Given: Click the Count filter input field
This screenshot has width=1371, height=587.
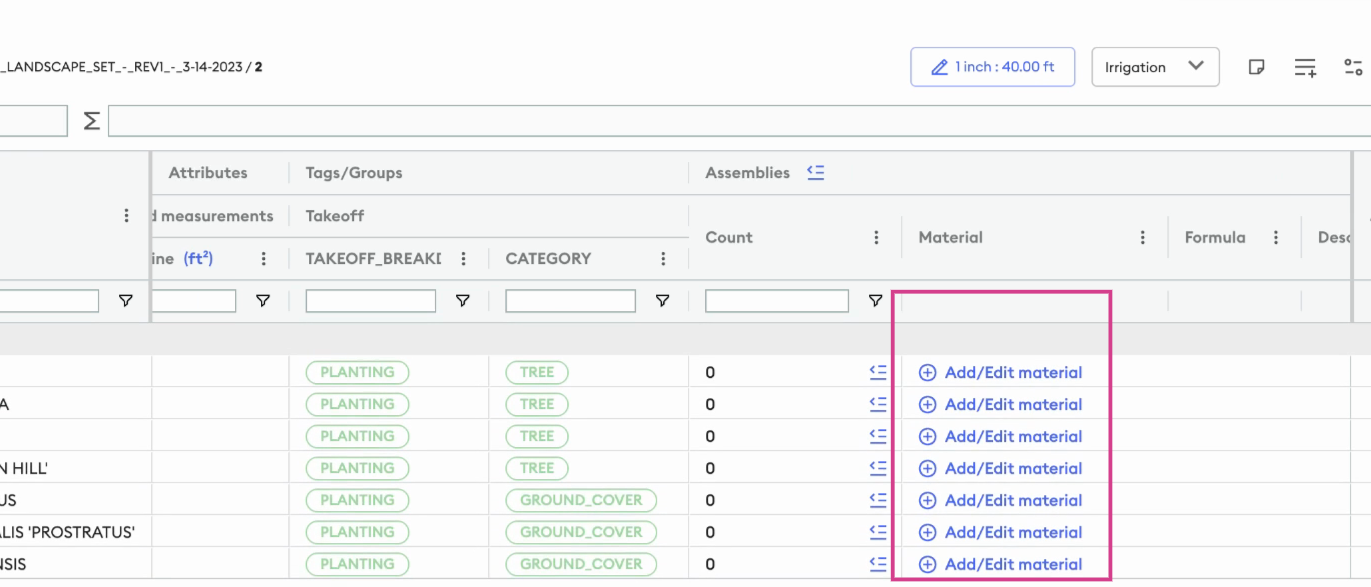Looking at the screenshot, I should (x=777, y=301).
